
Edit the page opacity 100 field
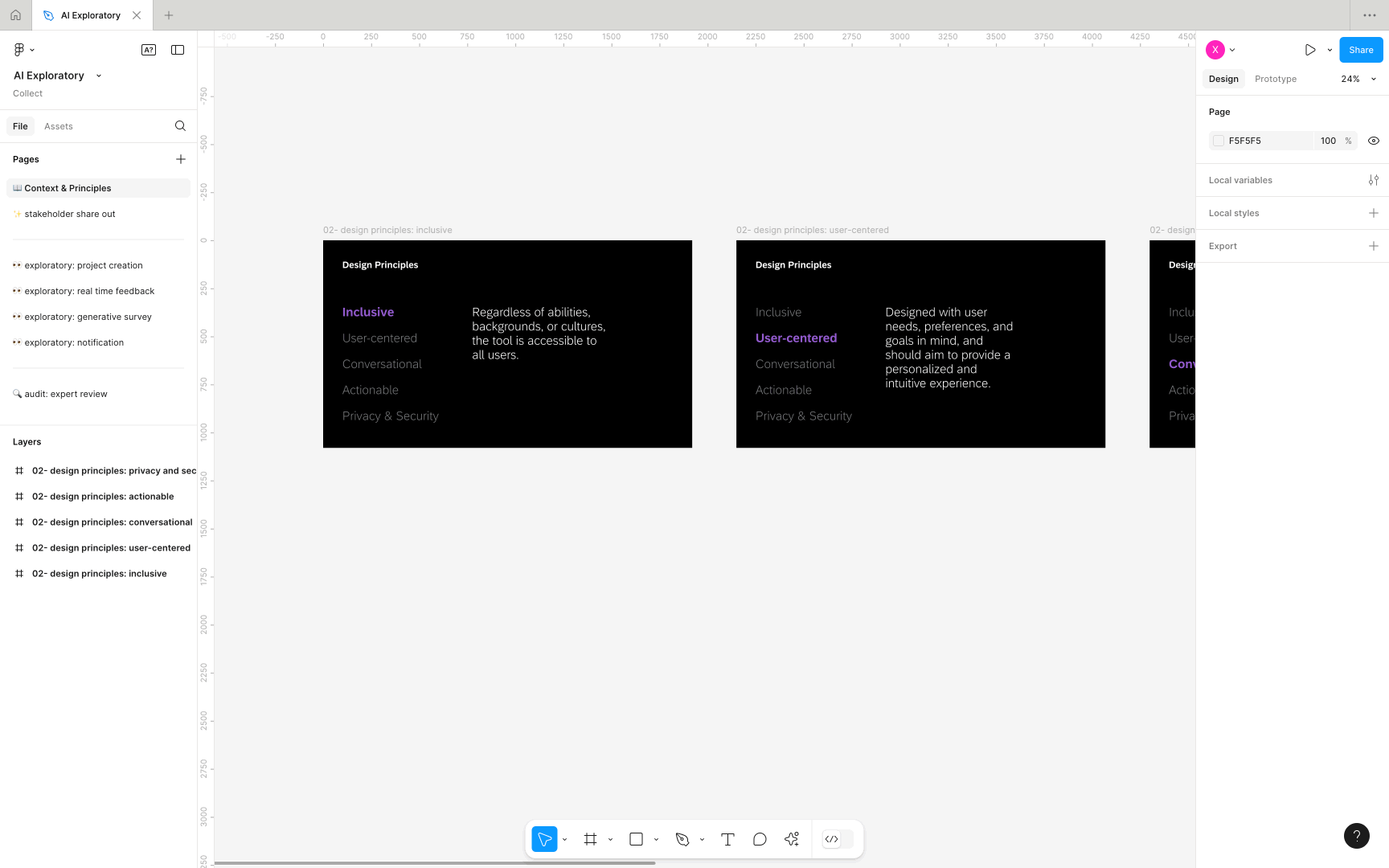(x=1328, y=141)
